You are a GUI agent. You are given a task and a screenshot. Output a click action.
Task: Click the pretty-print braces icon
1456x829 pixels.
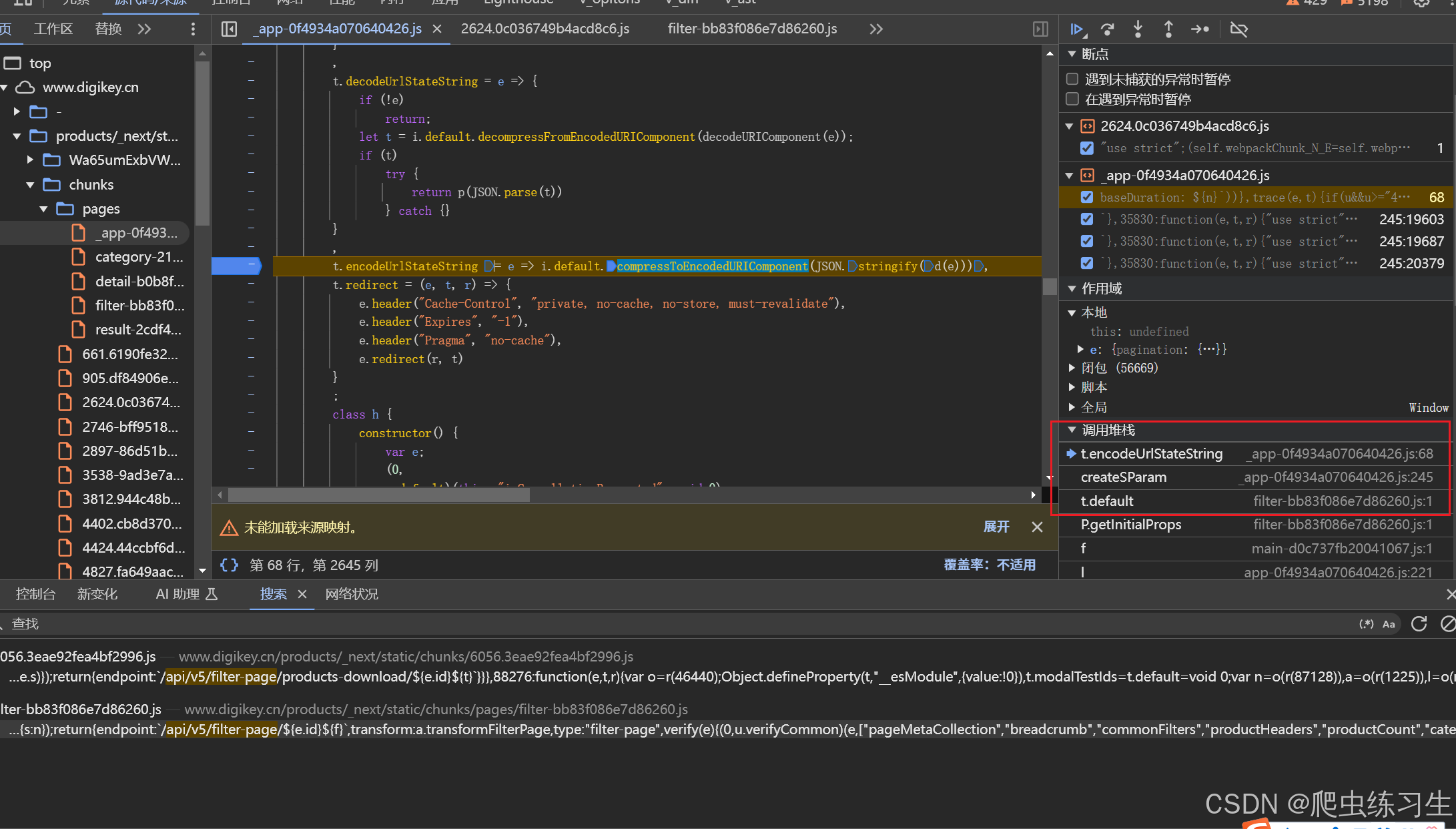pyautogui.click(x=229, y=565)
